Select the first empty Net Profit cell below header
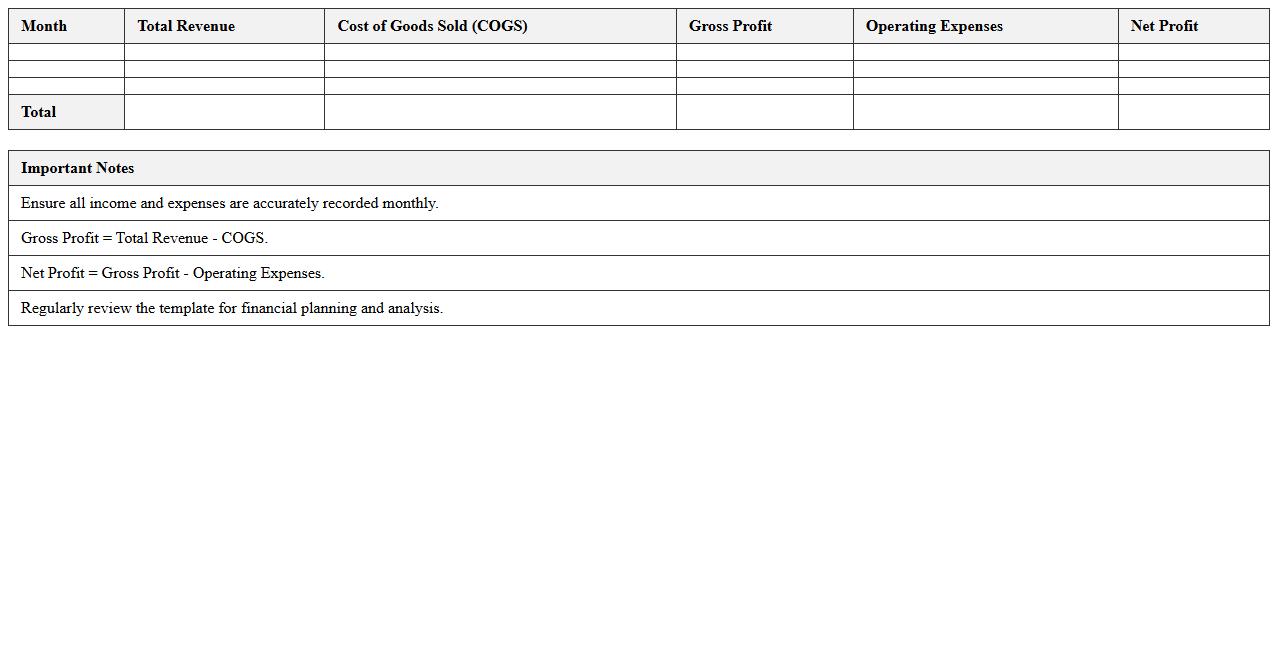The image size is (1278, 650). pos(1193,52)
